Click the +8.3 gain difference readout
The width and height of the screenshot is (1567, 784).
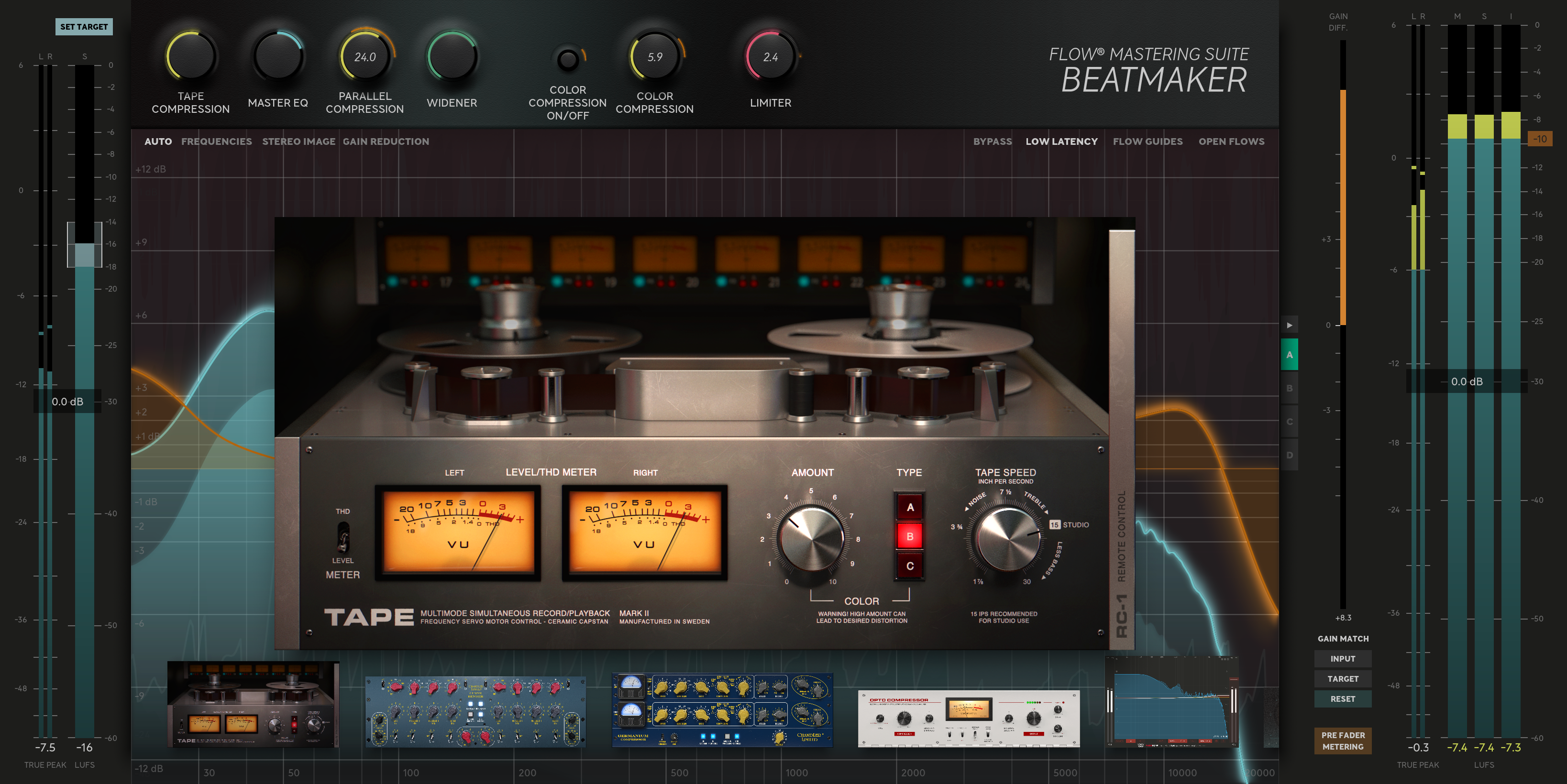click(x=1343, y=618)
